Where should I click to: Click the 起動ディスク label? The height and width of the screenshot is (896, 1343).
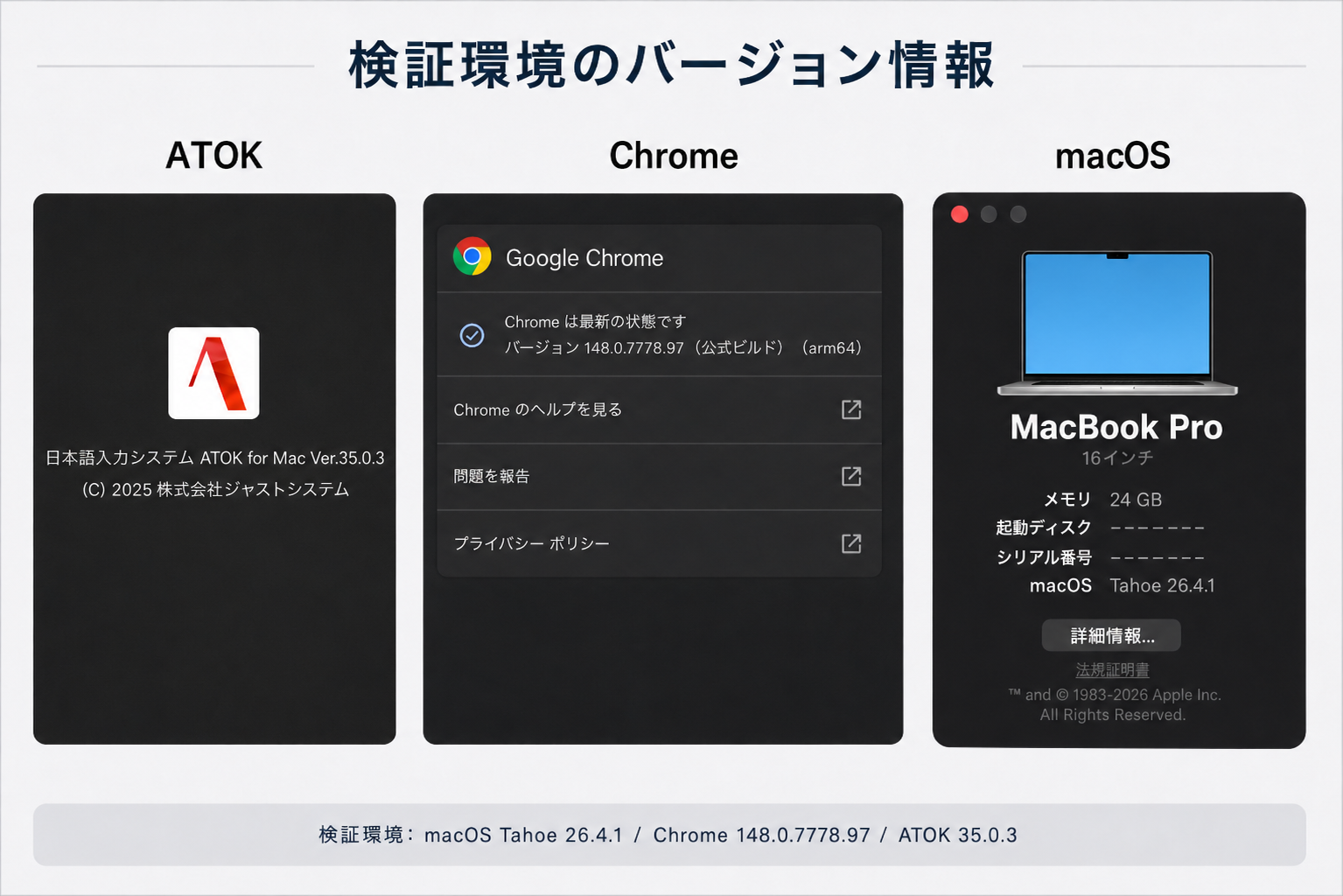pos(1044,528)
